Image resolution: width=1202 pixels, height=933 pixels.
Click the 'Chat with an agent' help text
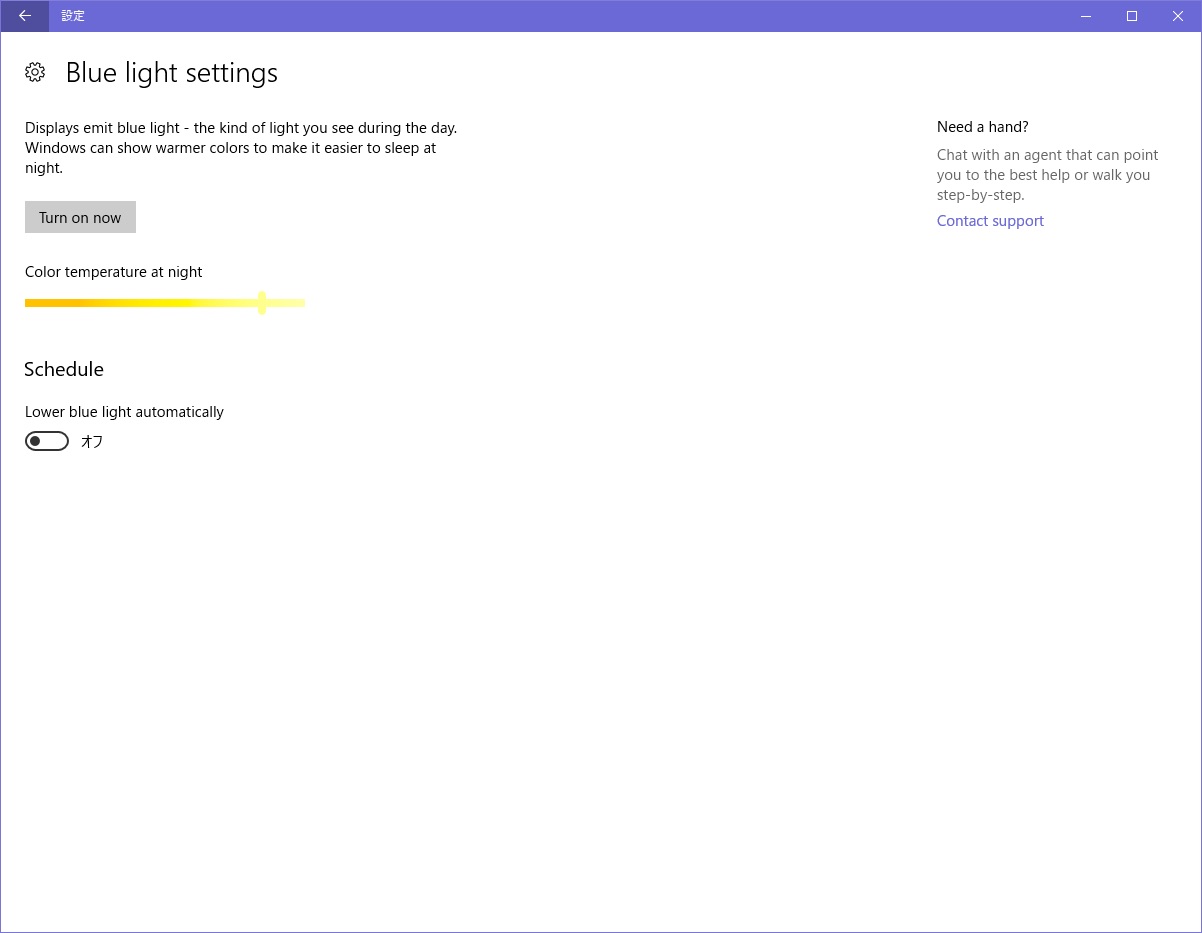tap(1048, 175)
